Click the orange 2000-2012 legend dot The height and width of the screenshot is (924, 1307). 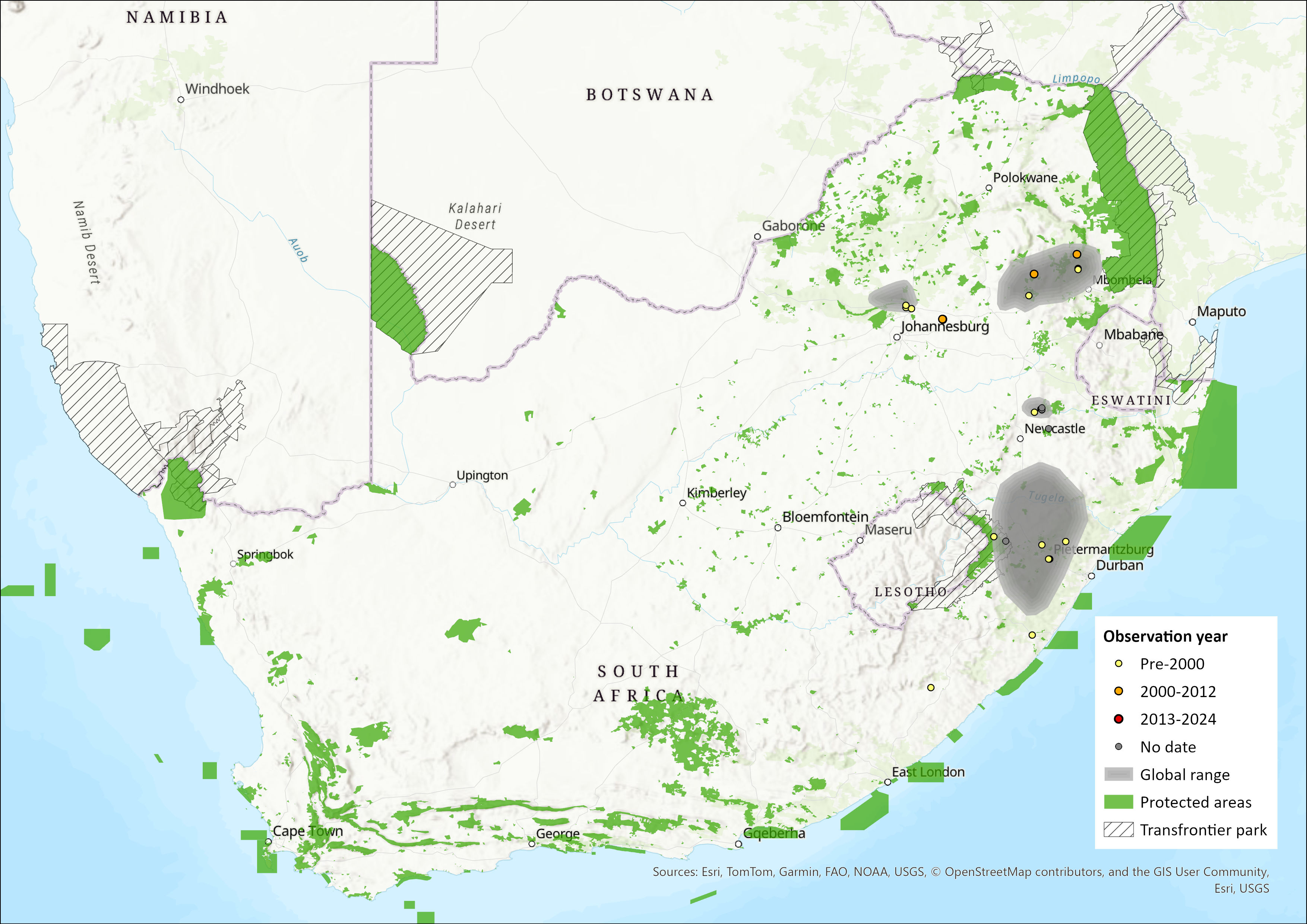(x=1118, y=691)
